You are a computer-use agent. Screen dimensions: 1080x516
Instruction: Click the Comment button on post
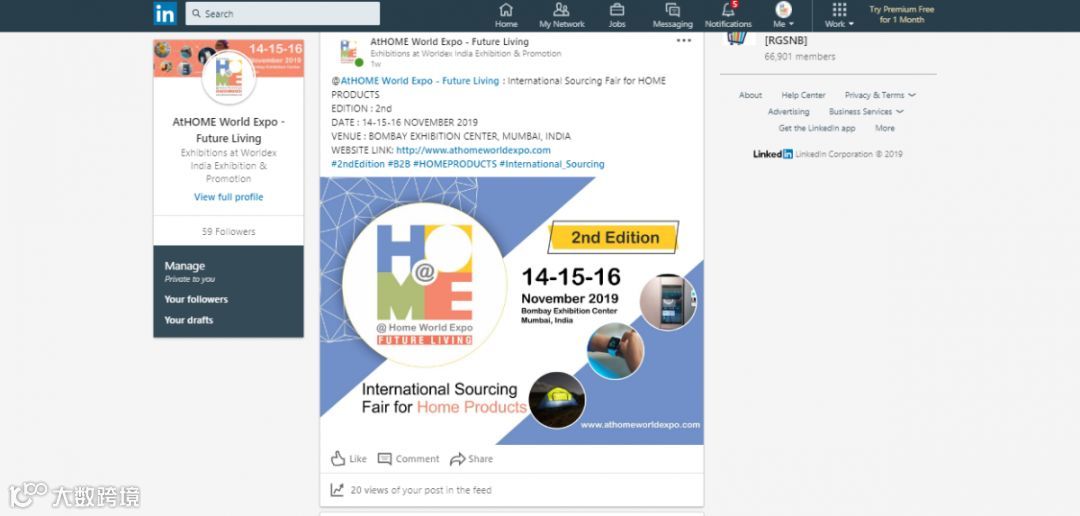pyautogui.click(x=408, y=459)
